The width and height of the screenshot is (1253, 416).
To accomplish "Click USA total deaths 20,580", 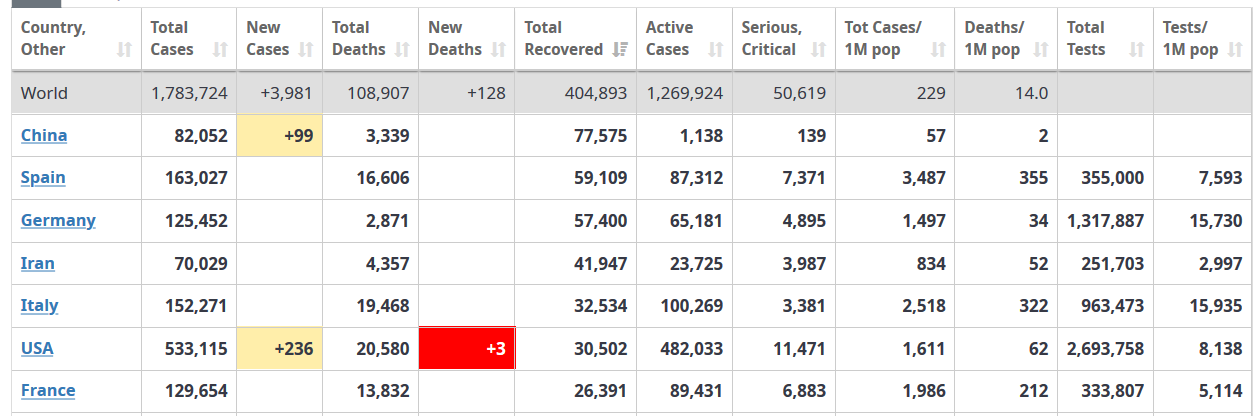I will (383, 348).
